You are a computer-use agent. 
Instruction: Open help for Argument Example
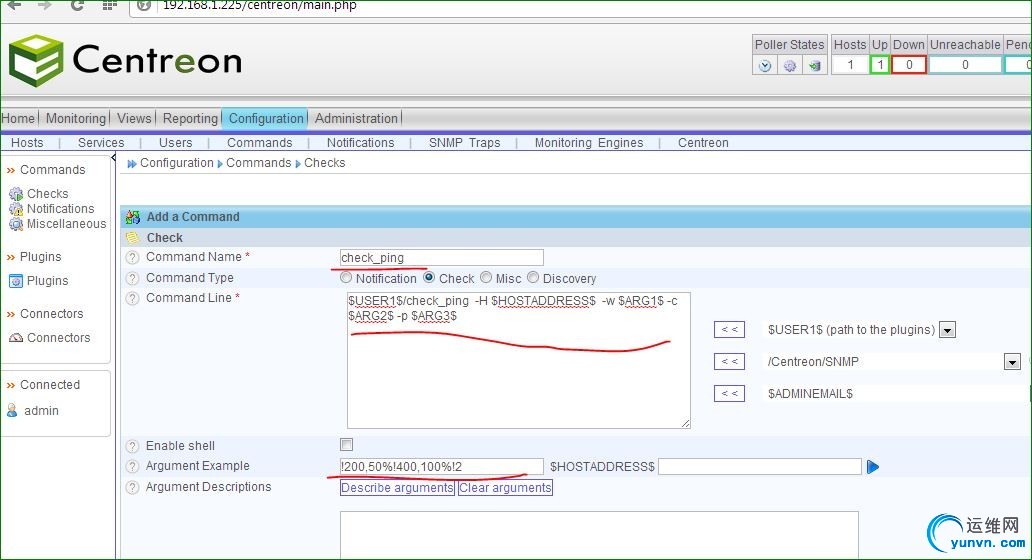132,466
